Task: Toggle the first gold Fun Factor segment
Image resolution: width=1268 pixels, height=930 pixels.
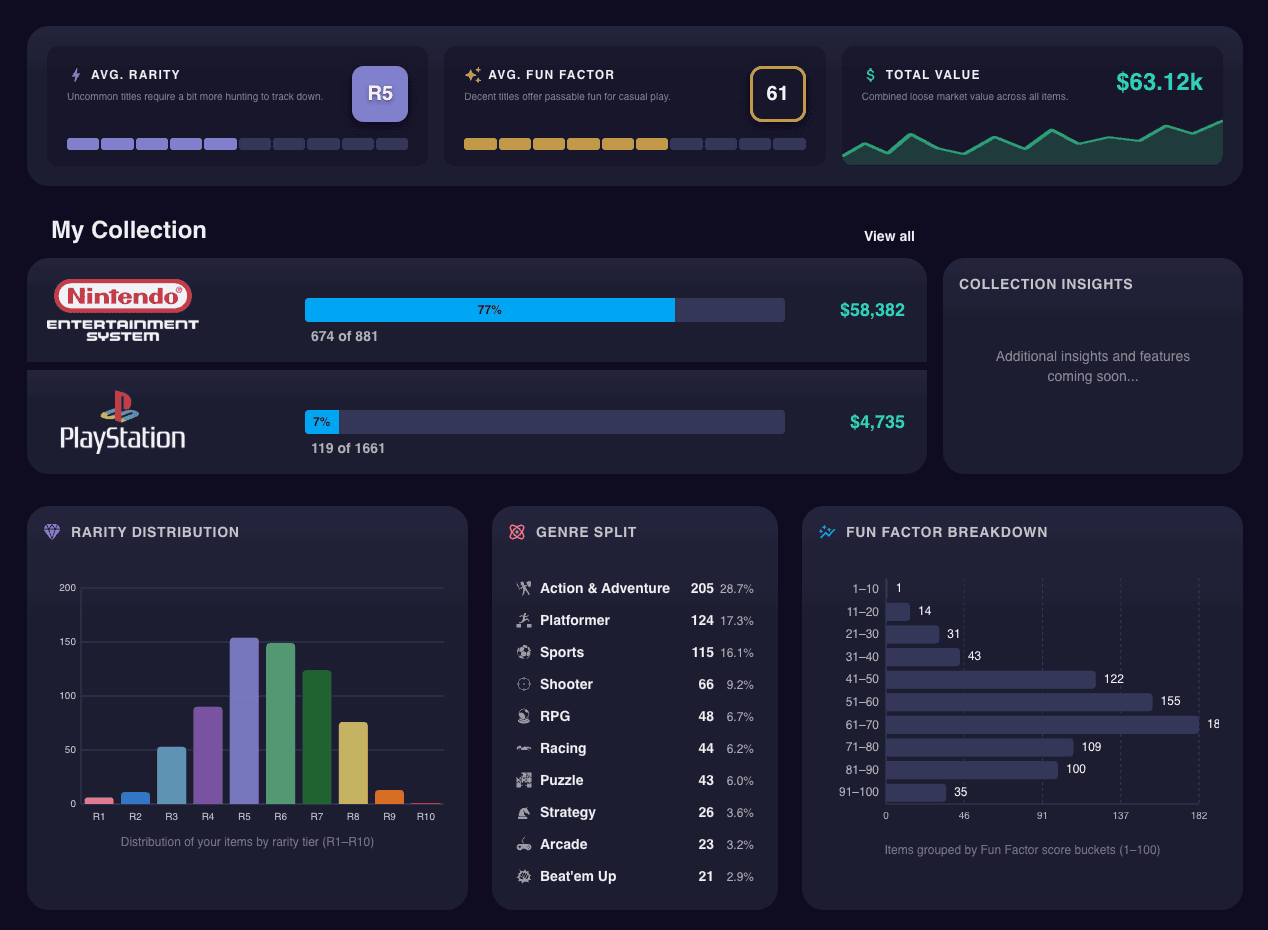Action: tap(480, 144)
